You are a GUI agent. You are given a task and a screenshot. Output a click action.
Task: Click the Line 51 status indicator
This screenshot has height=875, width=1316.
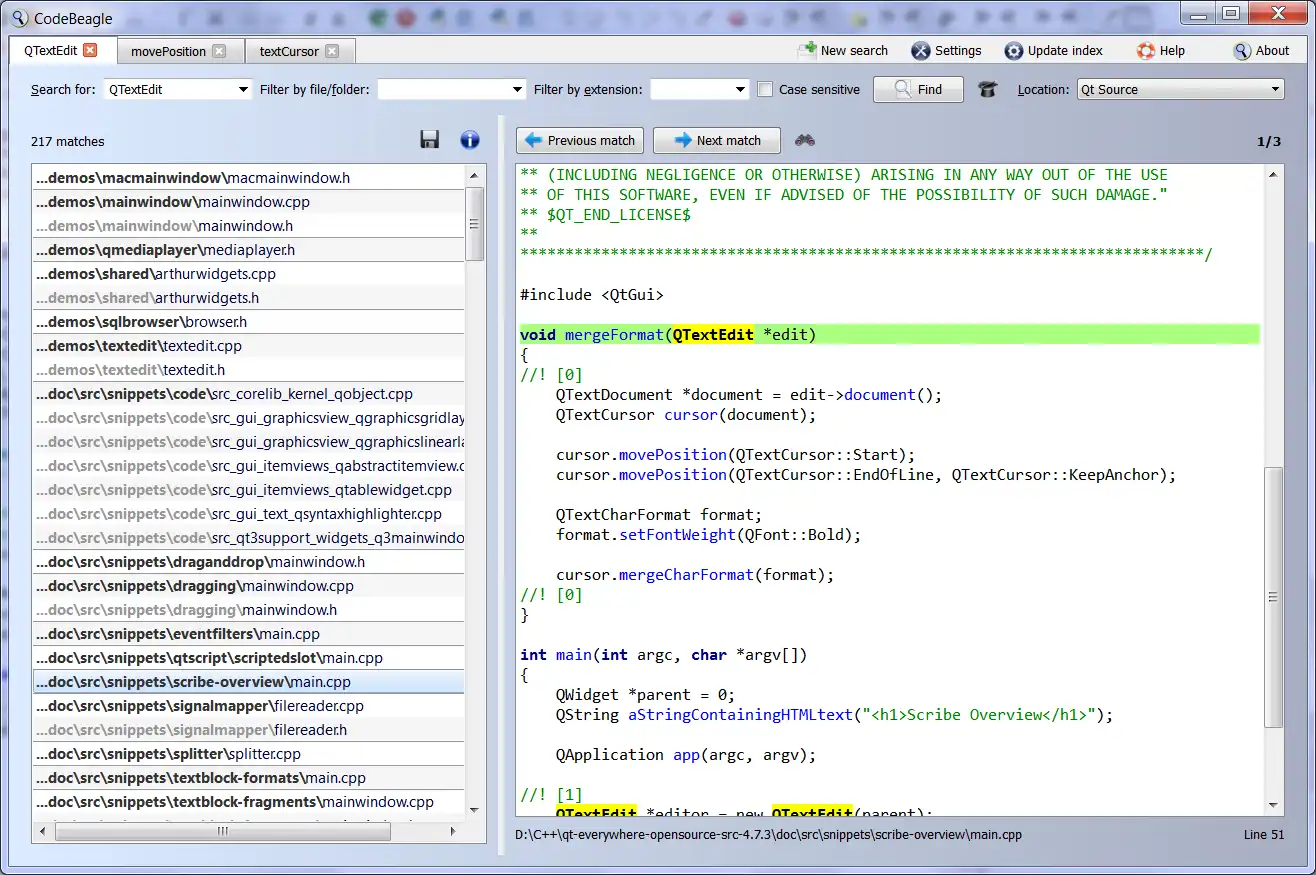[1264, 834]
